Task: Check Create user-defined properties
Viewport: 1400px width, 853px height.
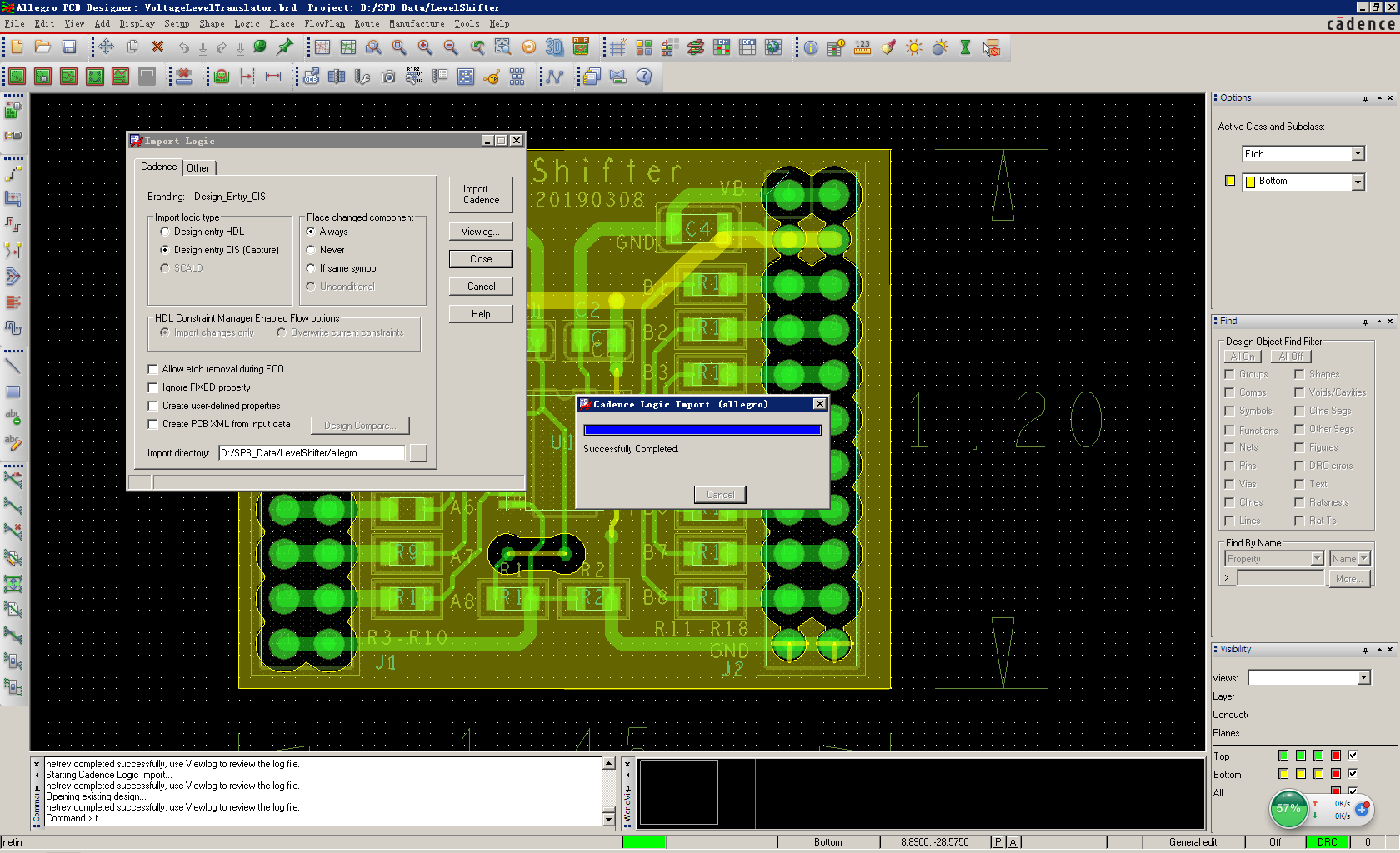Action: [x=152, y=406]
